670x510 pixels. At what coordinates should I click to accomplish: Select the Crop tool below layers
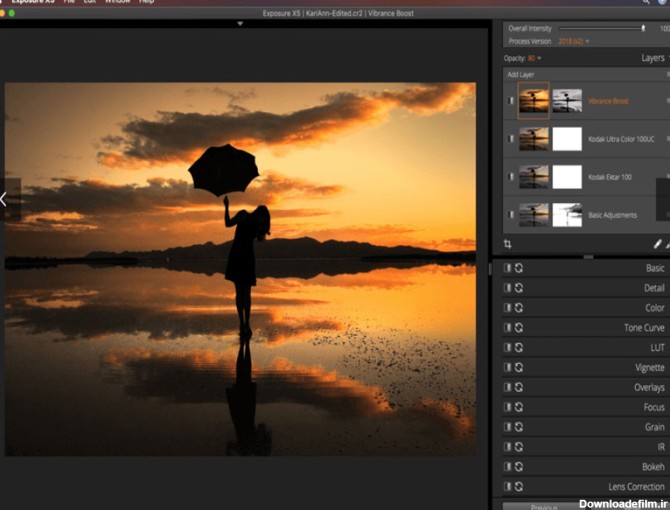pos(508,244)
